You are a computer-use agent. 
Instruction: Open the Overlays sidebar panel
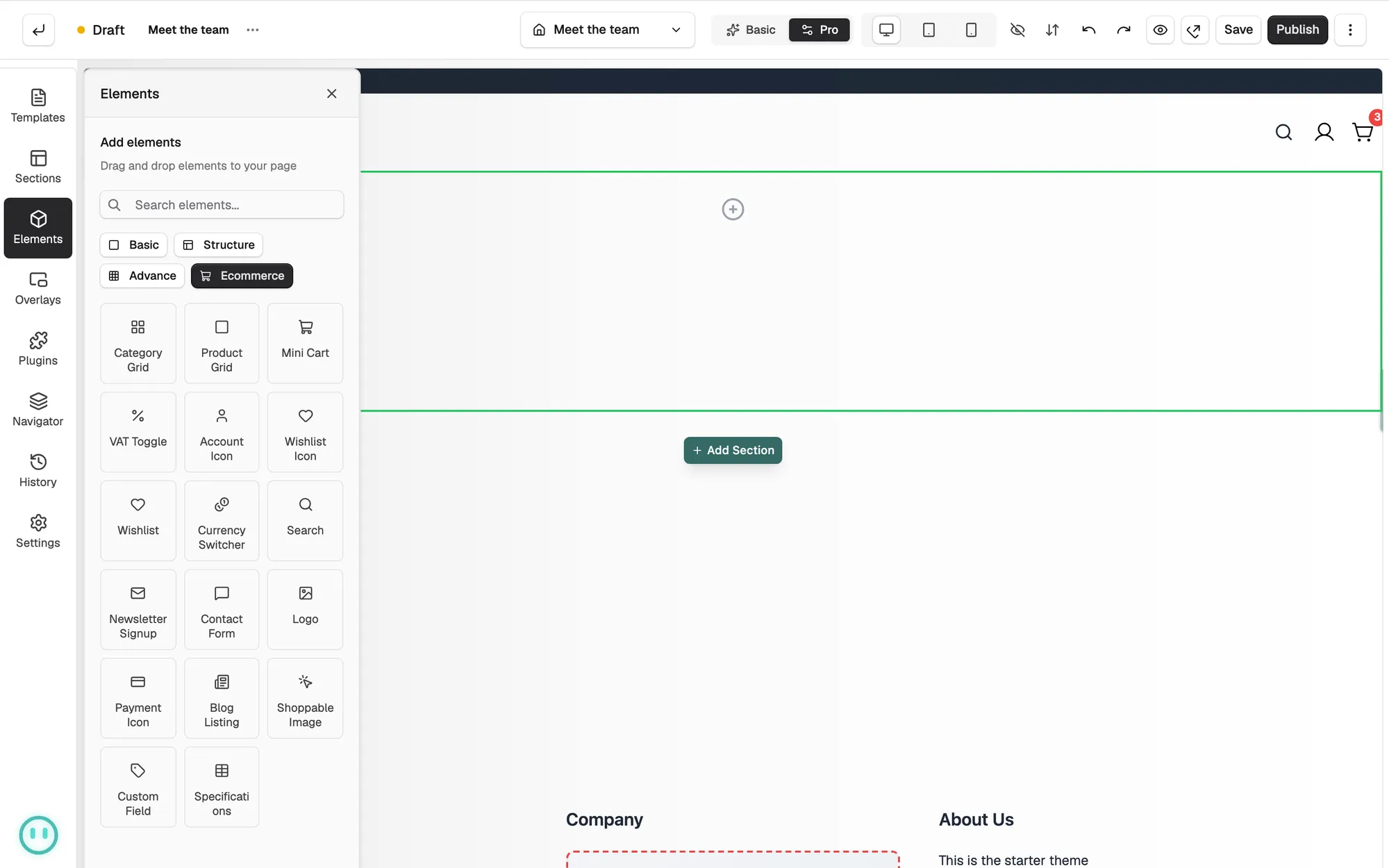coord(38,289)
